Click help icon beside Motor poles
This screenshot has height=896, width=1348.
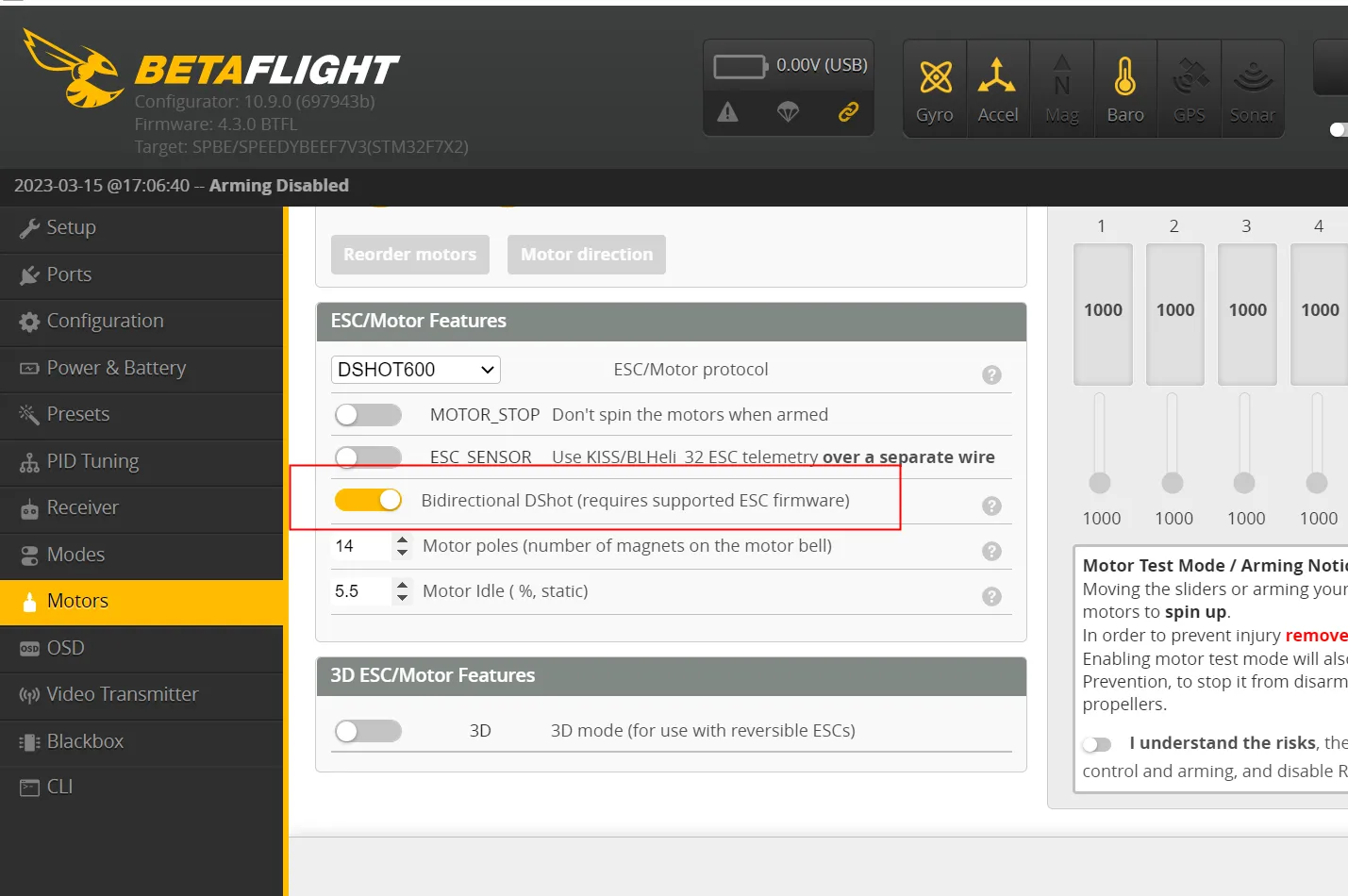click(991, 551)
